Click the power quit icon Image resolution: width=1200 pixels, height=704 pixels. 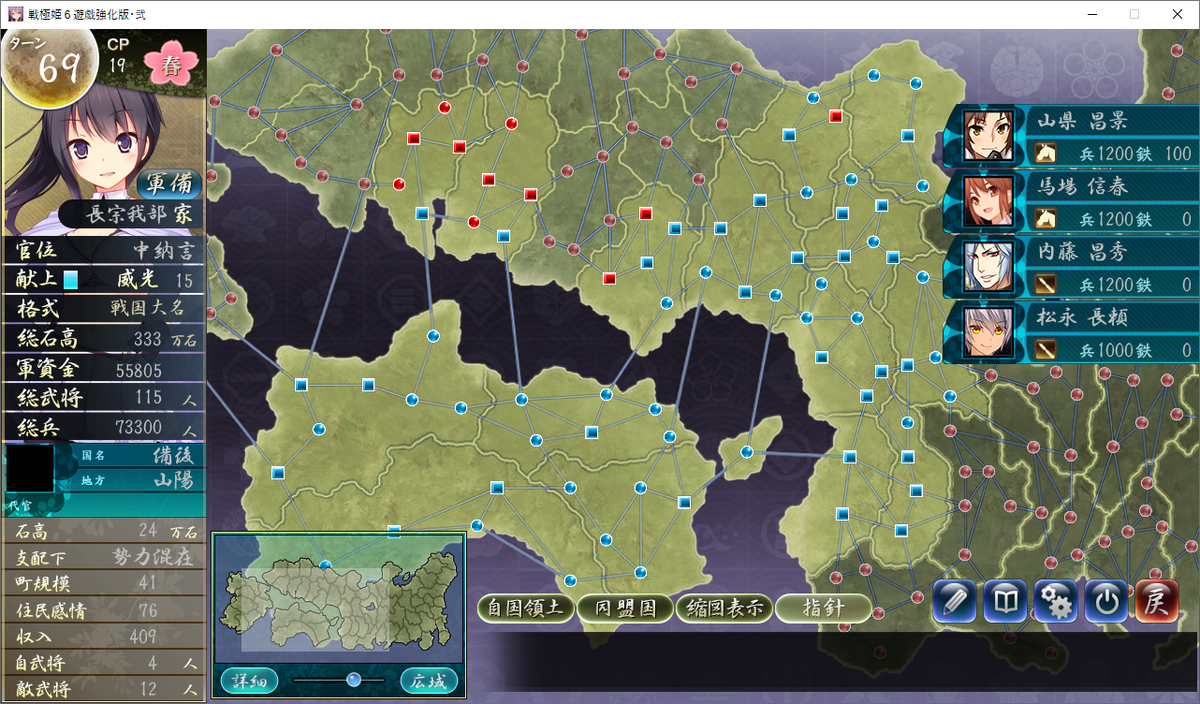pos(1105,601)
